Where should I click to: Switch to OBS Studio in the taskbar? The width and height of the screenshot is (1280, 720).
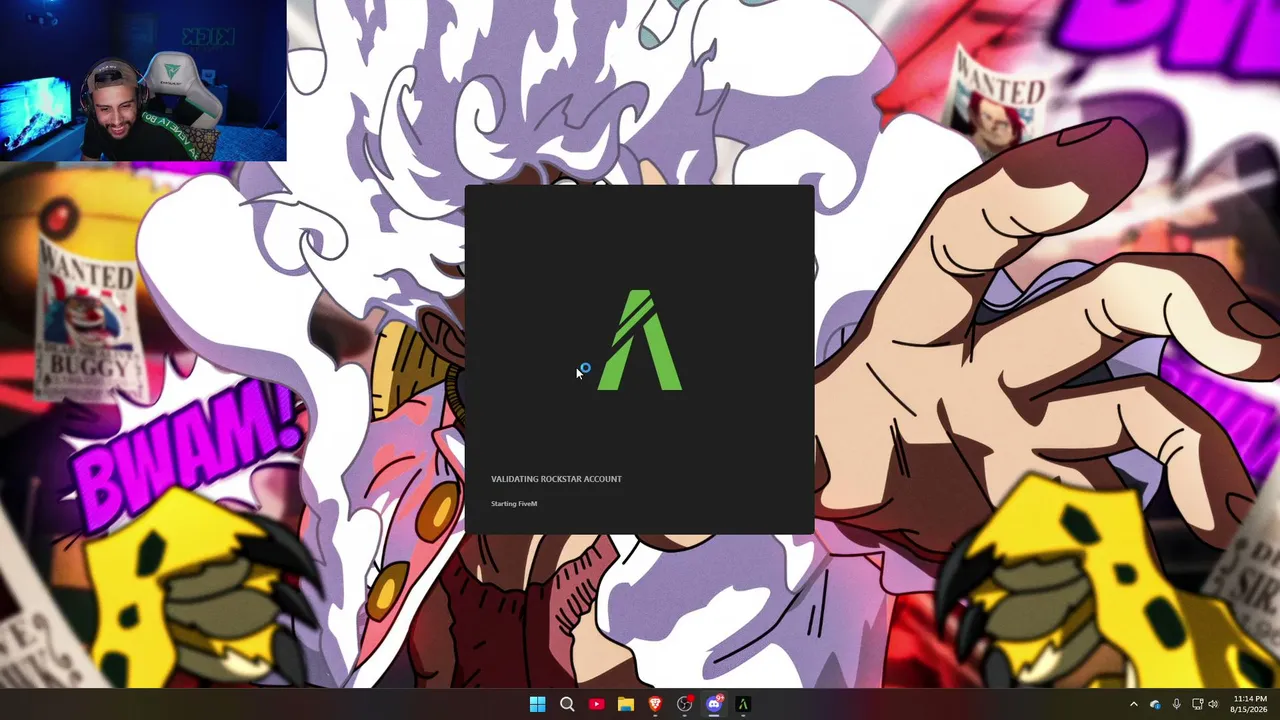(x=684, y=704)
